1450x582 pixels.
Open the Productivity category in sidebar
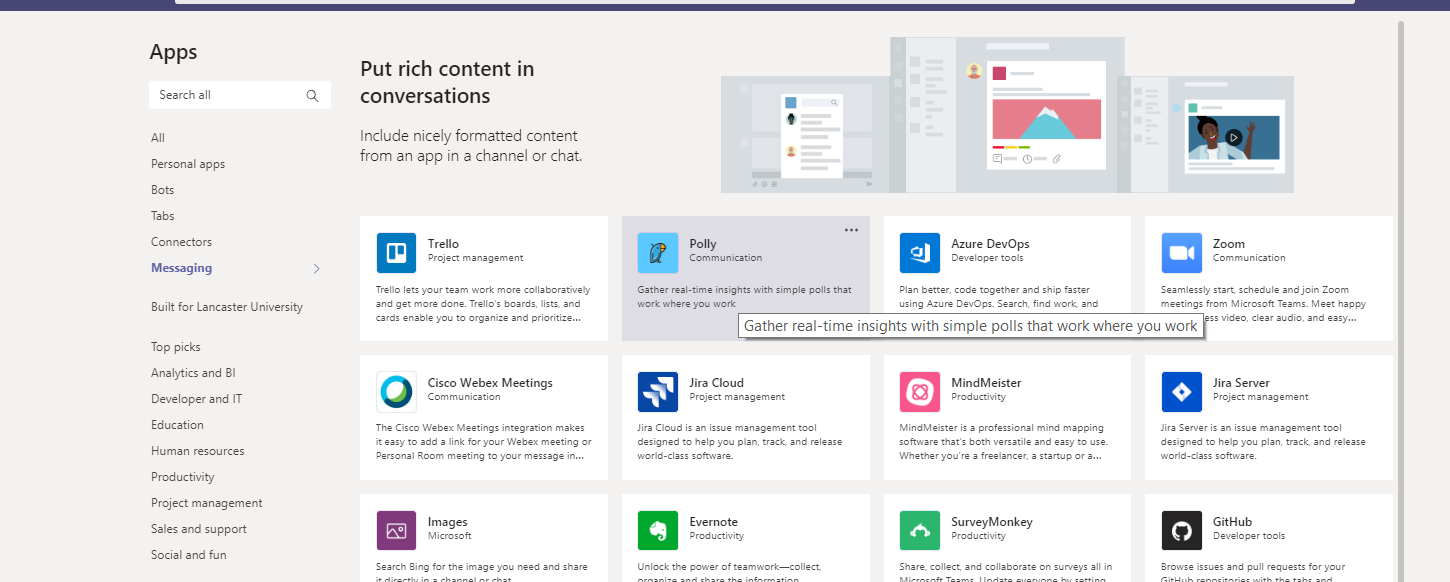pyautogui.click(x=183, y=477)
